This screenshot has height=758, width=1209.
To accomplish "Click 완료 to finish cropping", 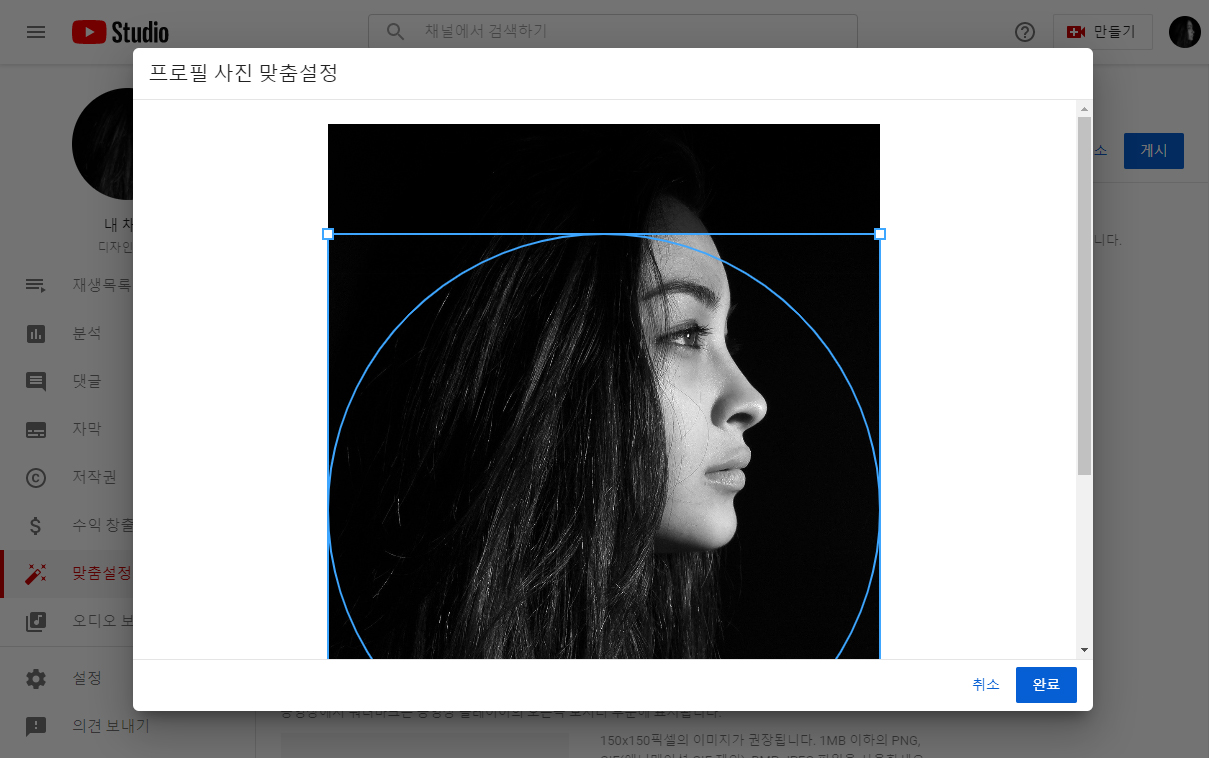I will pyautogui.click(x=1046, y=685).
